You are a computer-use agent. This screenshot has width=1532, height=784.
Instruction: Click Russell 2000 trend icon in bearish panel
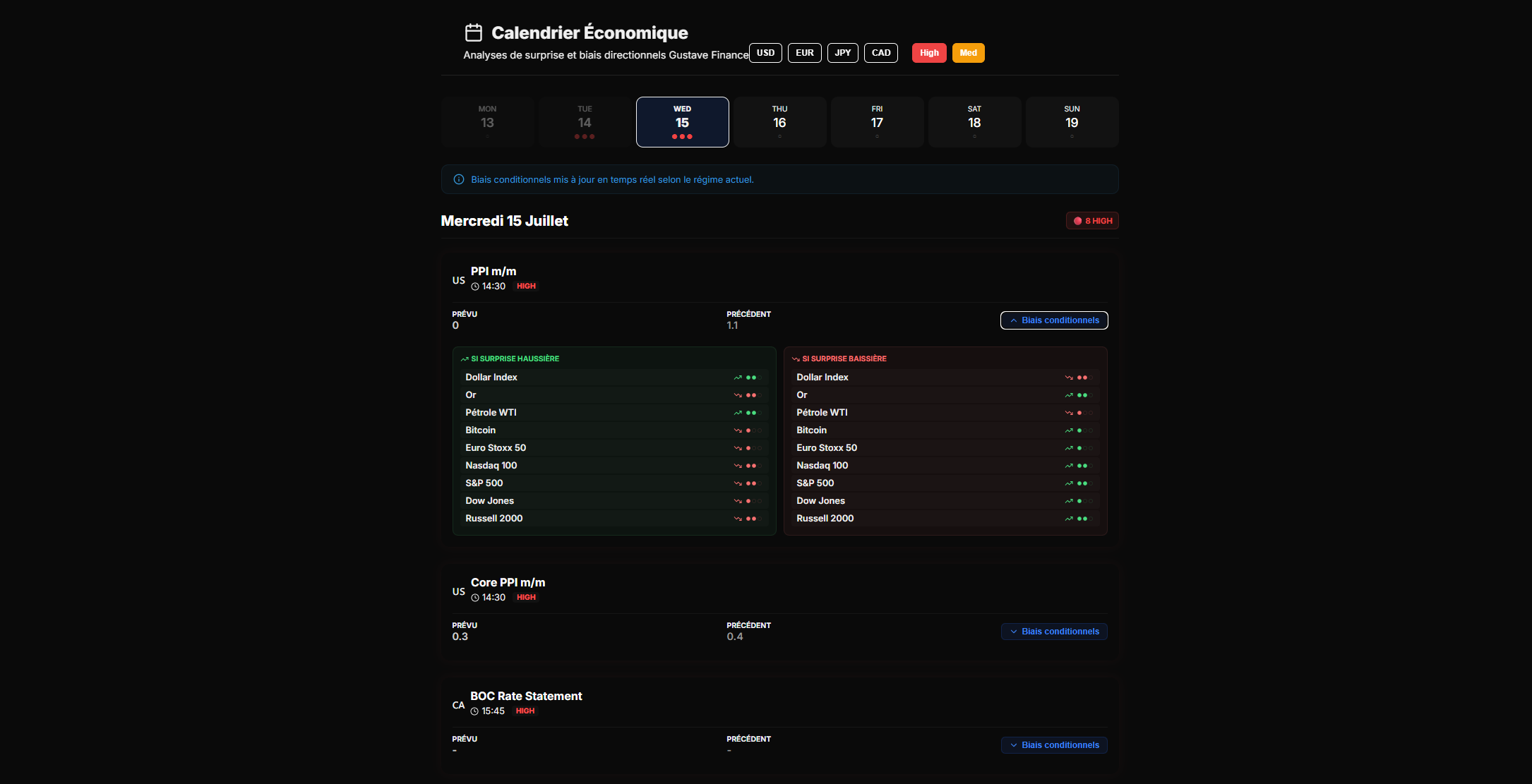coord(1069,519)
